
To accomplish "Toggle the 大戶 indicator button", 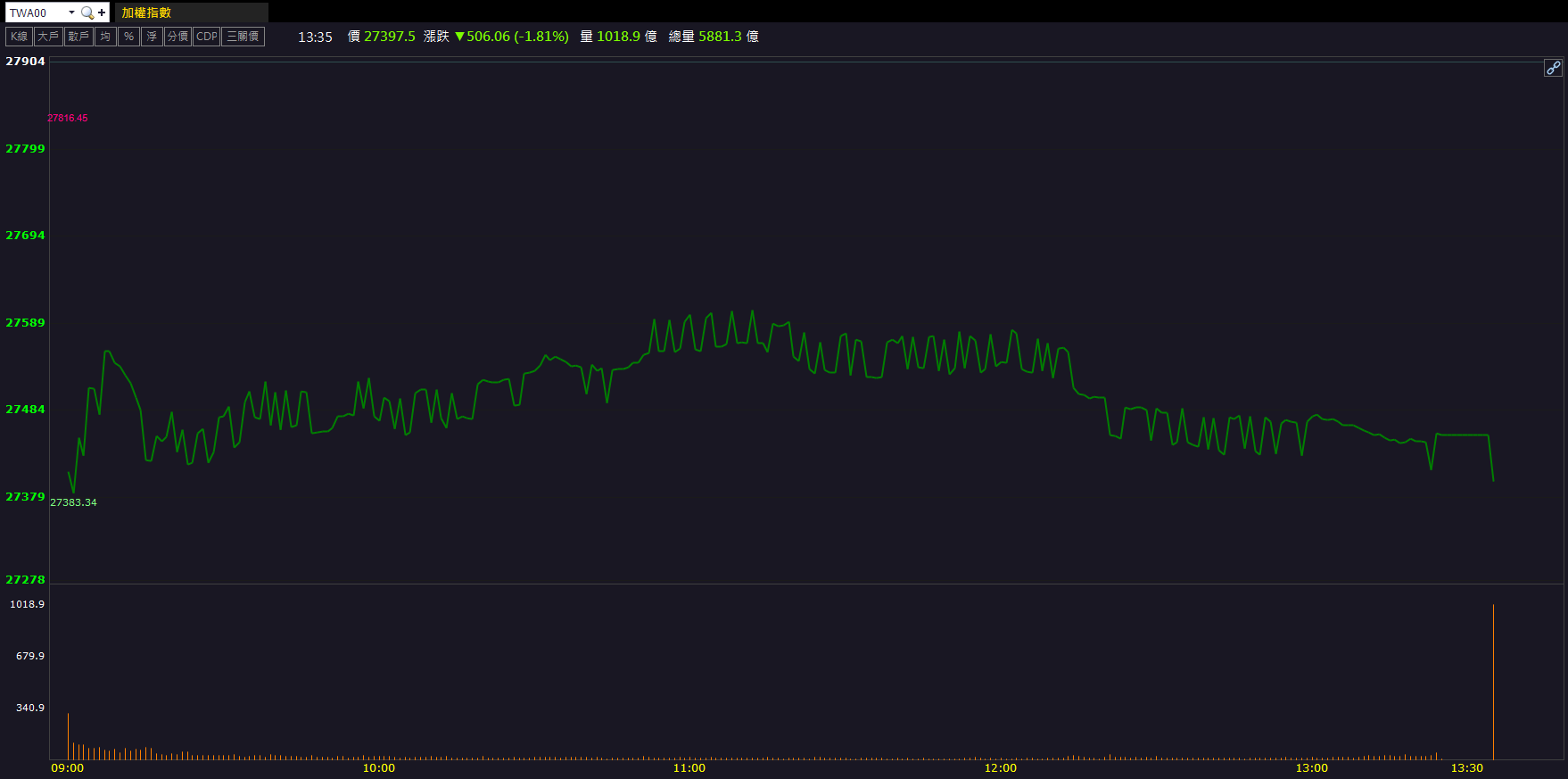I will point(48,37).
